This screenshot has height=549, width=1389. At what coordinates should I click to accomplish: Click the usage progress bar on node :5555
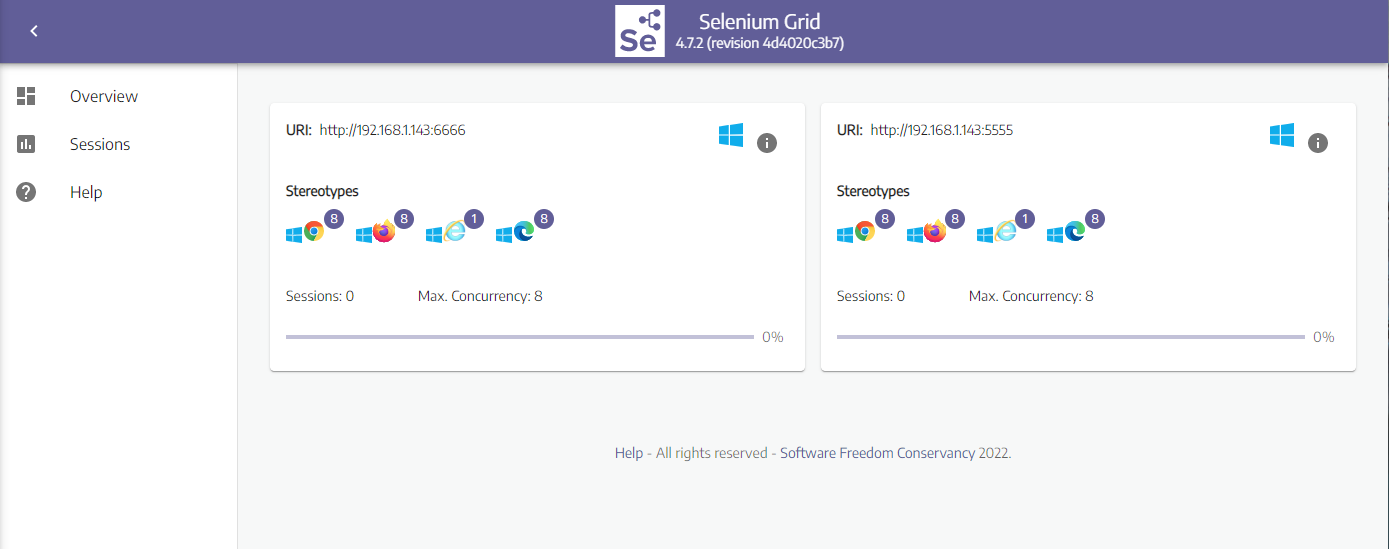click(x=1071, y=337)
